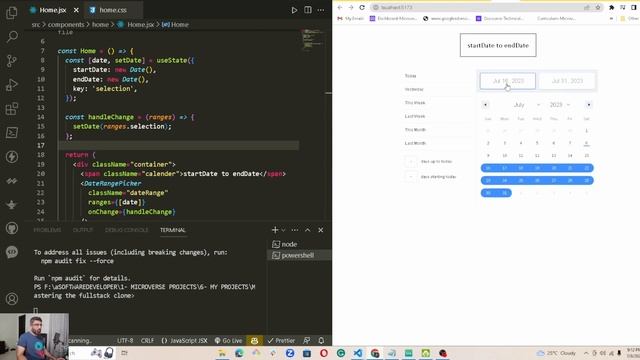Click the feedback icon in status bar
Screen dimensions: 640x360
[x=307, y=340]
